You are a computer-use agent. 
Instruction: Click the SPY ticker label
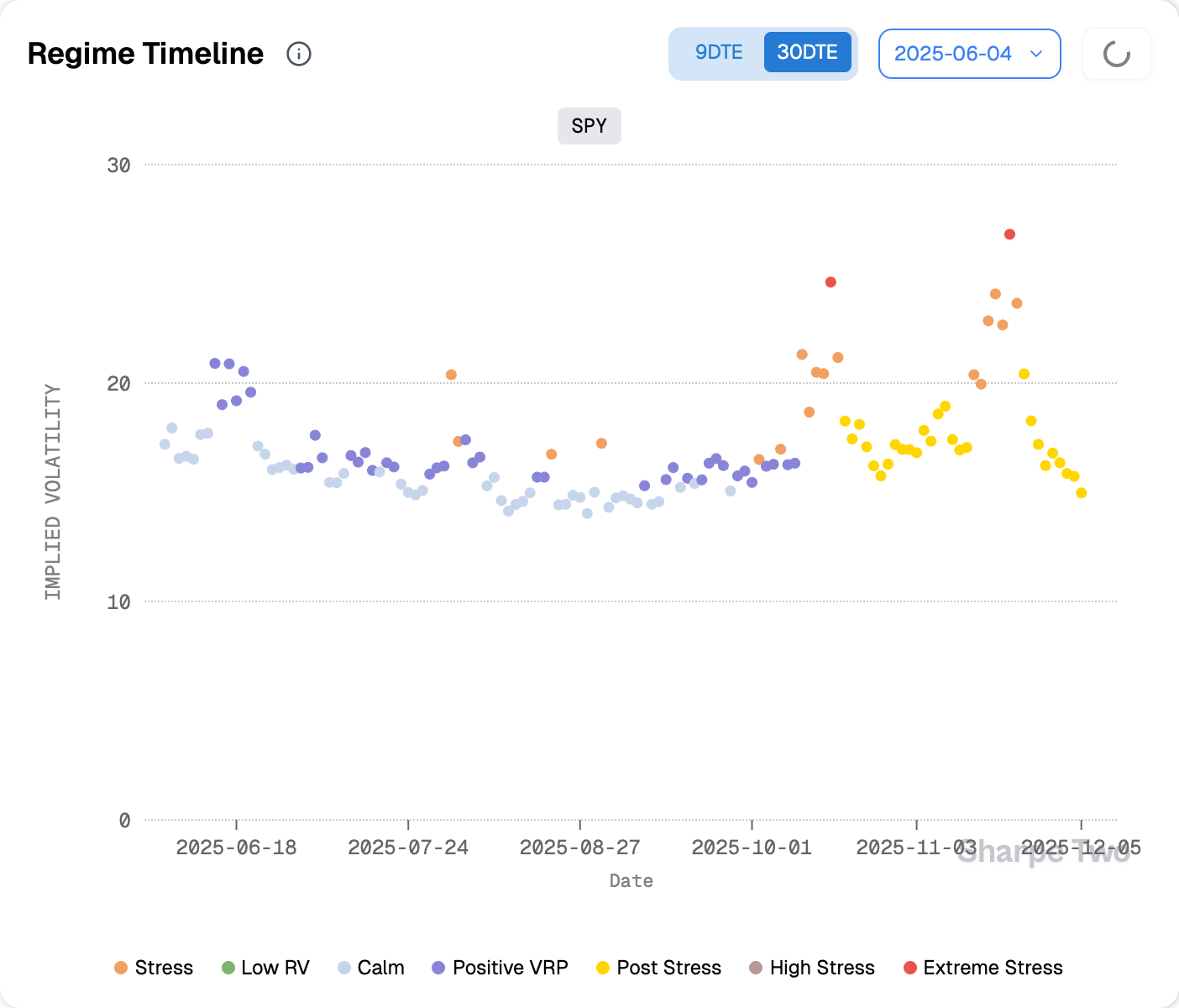pyautogui.click(x=589, y=126)
